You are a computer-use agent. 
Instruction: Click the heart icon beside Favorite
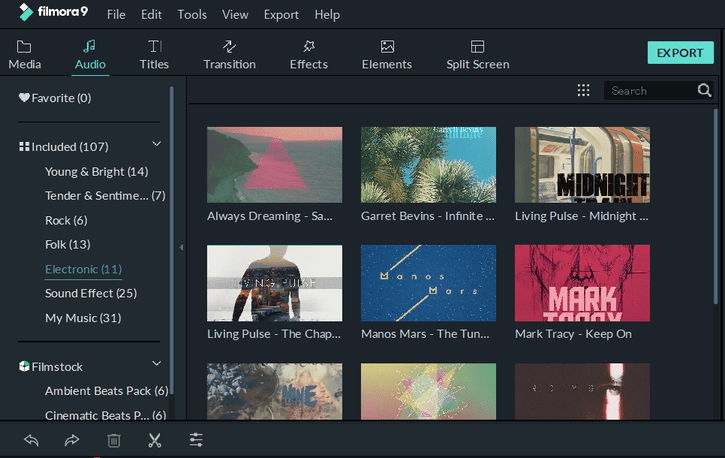click(x=24, y=98)
